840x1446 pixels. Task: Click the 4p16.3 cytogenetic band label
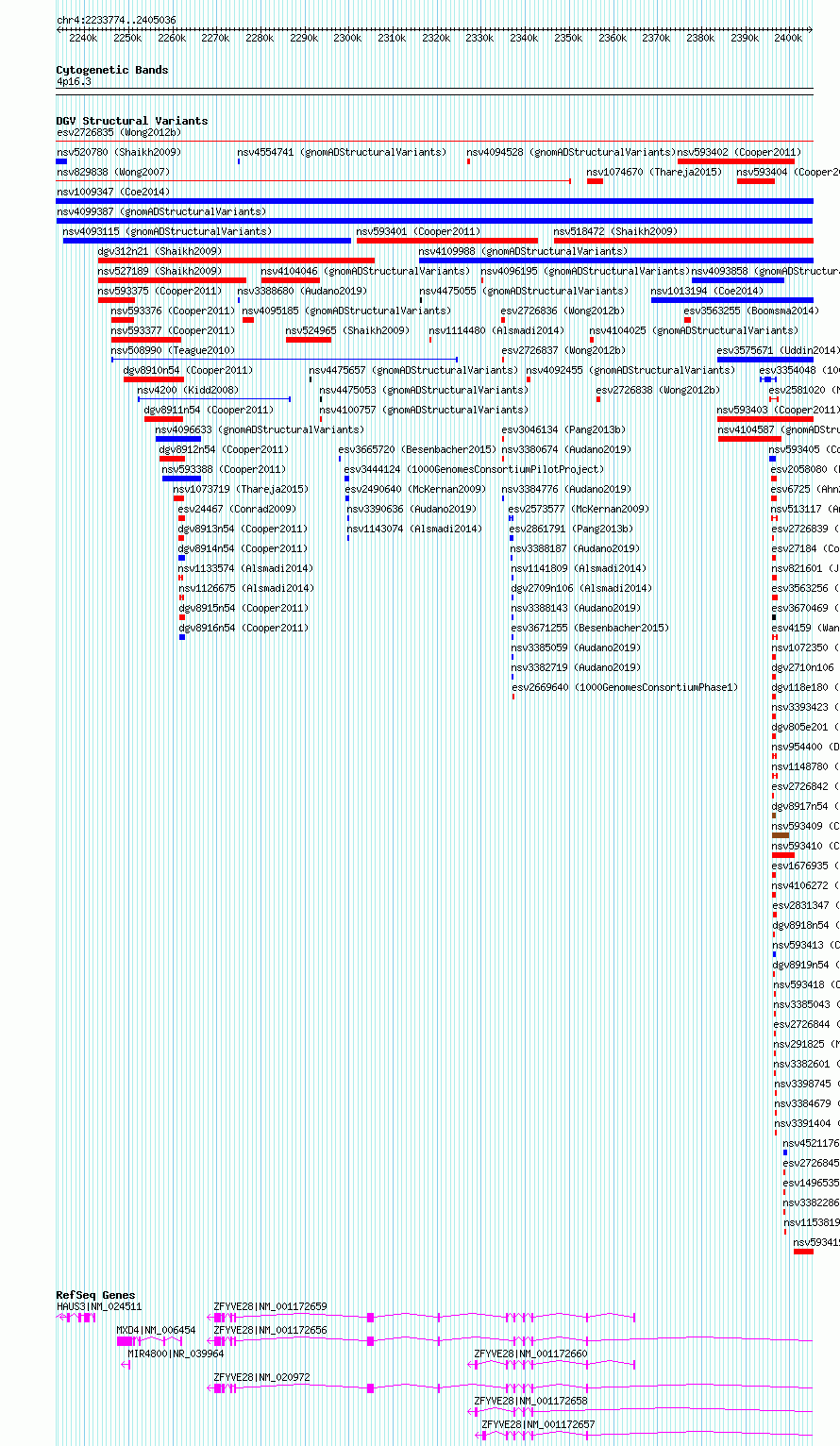tap(74, 82)
